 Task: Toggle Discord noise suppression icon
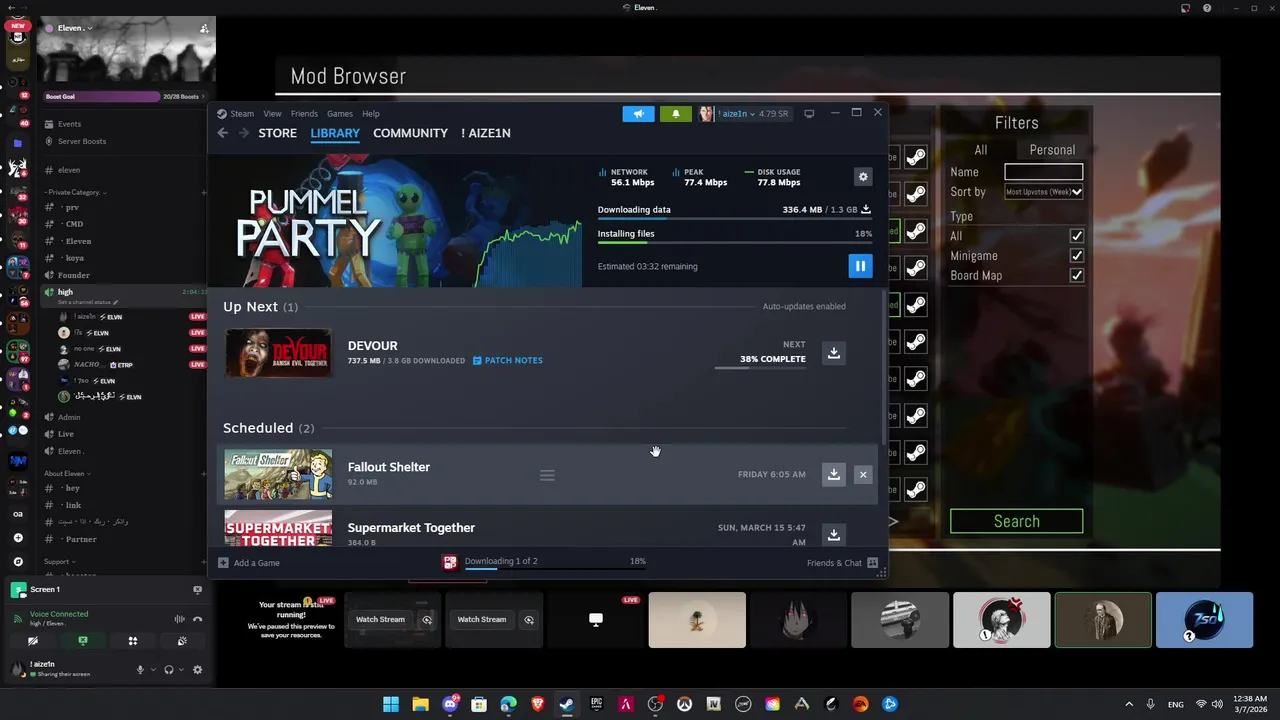[x=180, y=619]
